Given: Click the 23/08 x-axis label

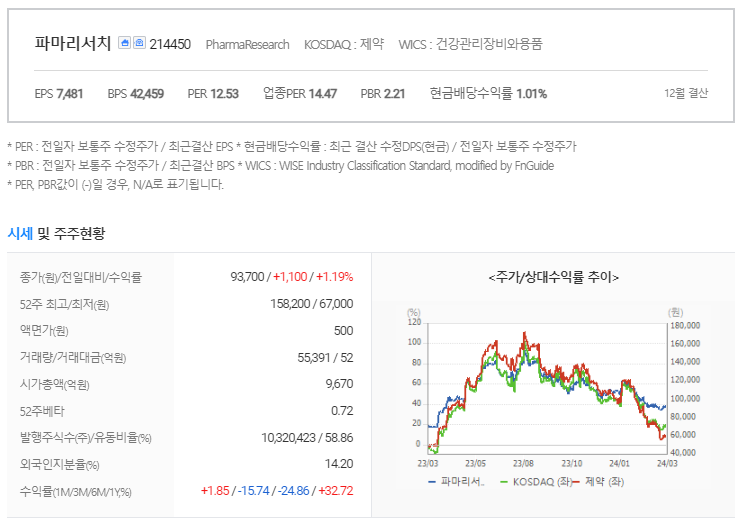Looking at the screenshot, I should click(x=523, y=464).
